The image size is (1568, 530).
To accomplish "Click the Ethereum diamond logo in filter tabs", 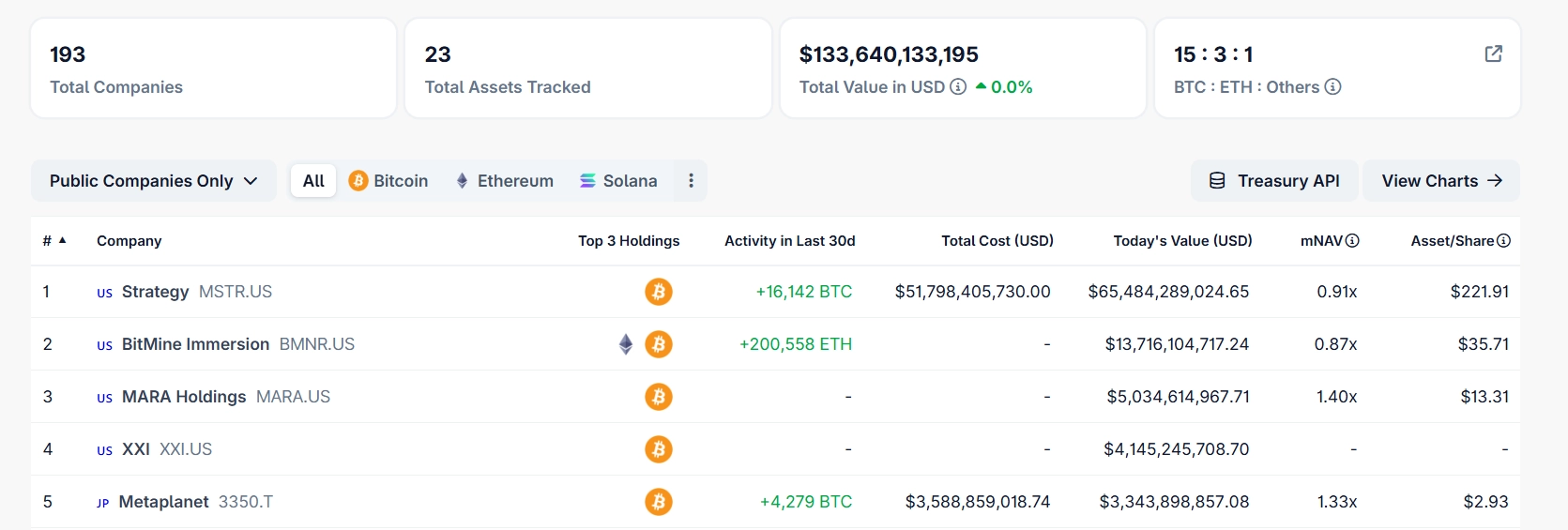I will click(462, 181).
